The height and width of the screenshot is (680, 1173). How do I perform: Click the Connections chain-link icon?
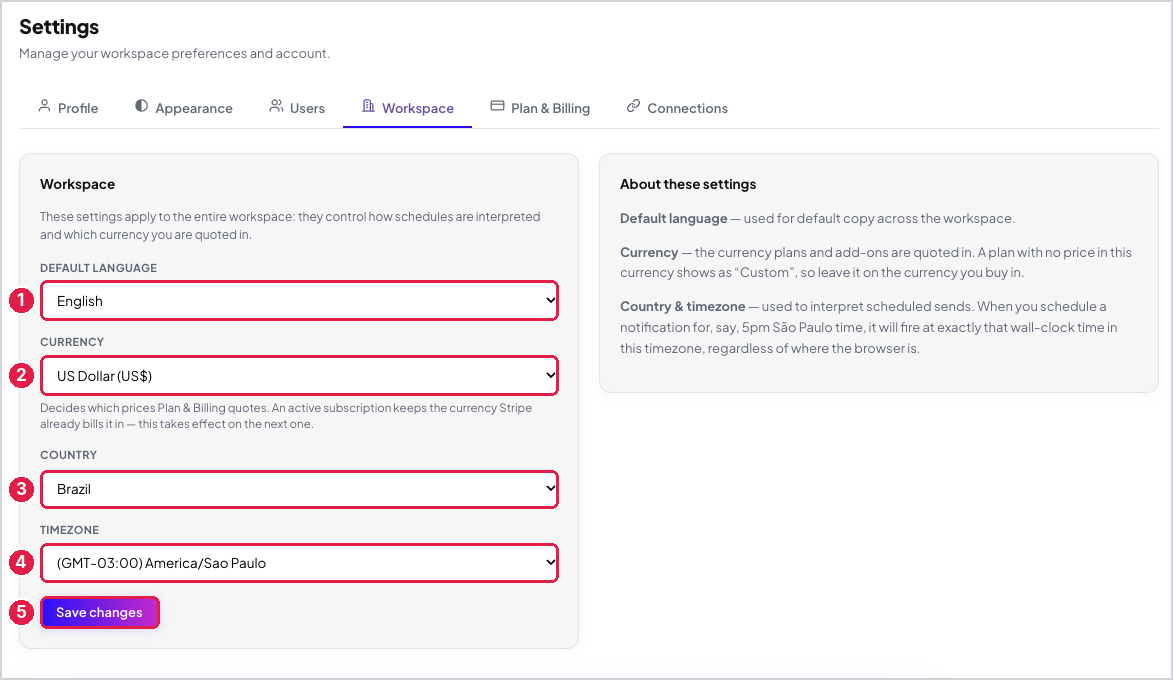click(634, 106)
